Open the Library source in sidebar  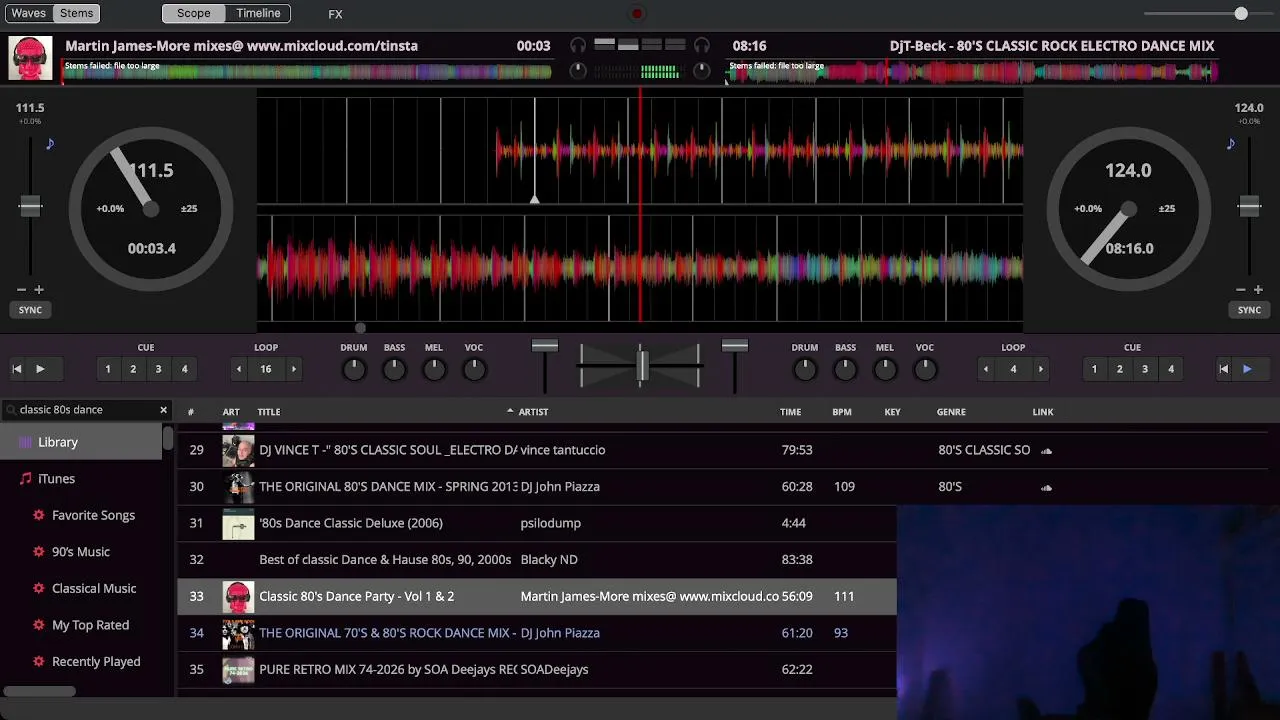[81, 442]
